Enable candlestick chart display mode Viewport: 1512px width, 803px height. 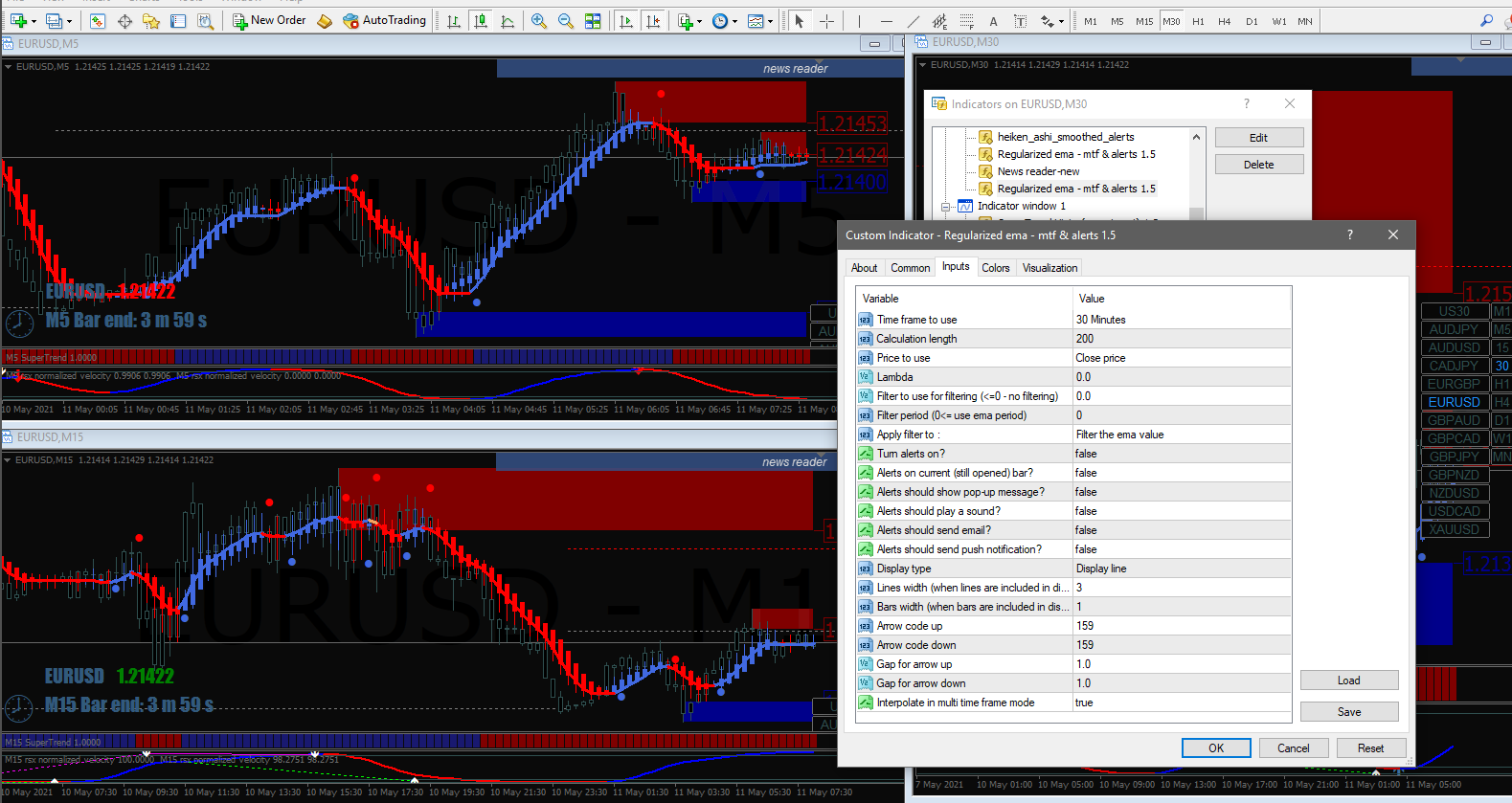(481, 21)
